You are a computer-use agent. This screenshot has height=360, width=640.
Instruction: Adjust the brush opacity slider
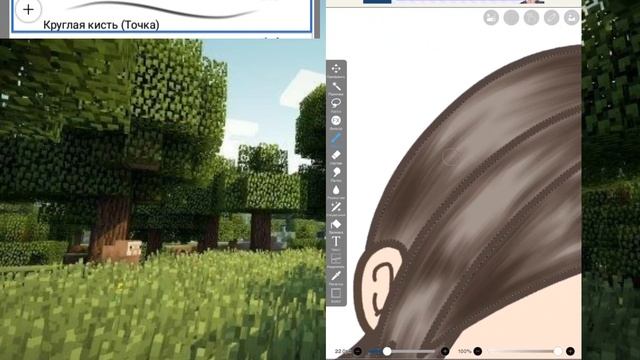click(524, 351)
